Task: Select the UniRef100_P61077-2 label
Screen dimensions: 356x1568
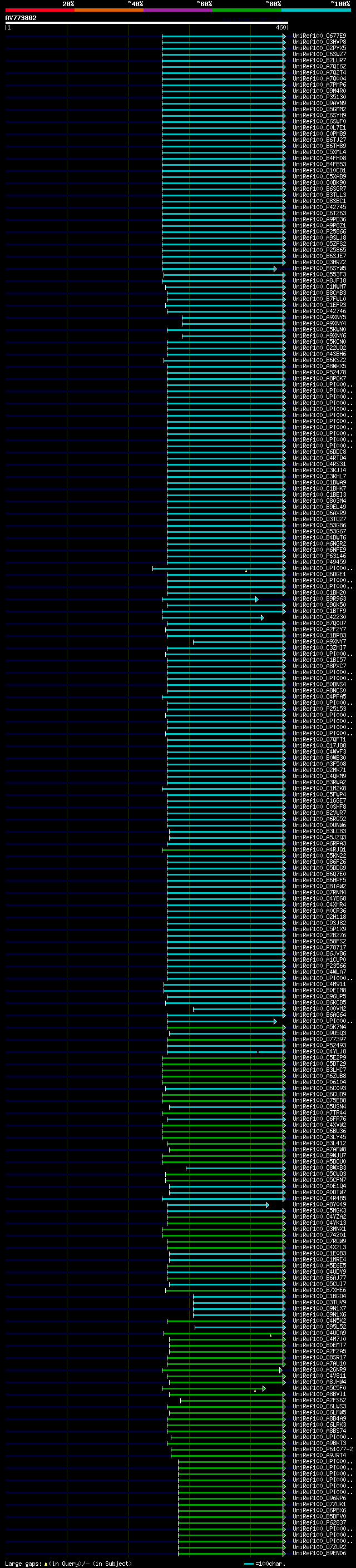Action: (x=323, y=1450)
